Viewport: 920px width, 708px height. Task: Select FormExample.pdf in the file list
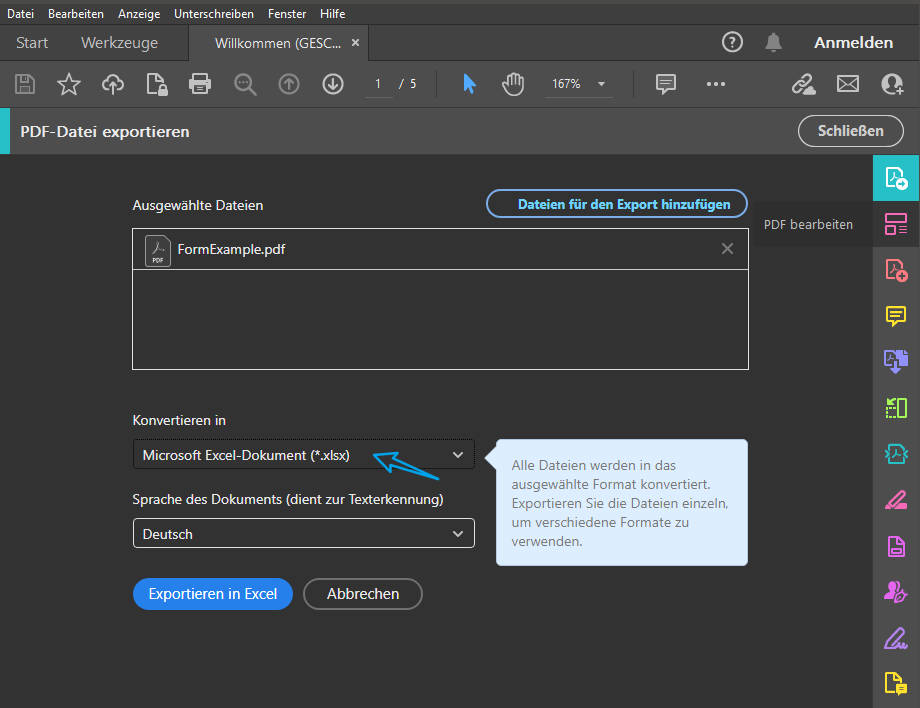point(440,249)
